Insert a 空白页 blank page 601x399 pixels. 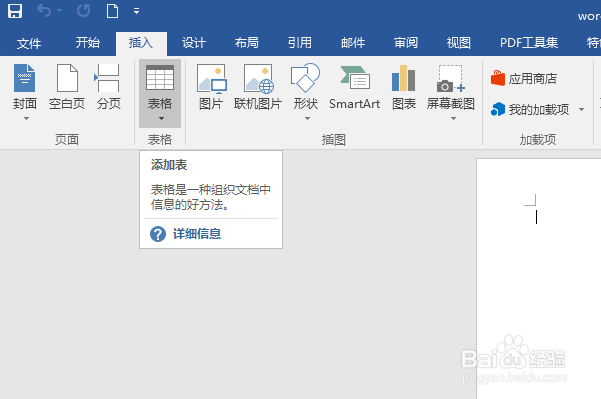[67, 87]
